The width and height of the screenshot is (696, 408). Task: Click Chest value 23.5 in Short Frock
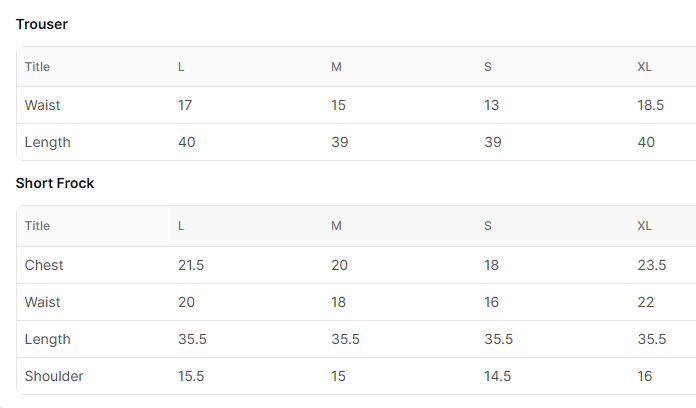tap(652, 265)
